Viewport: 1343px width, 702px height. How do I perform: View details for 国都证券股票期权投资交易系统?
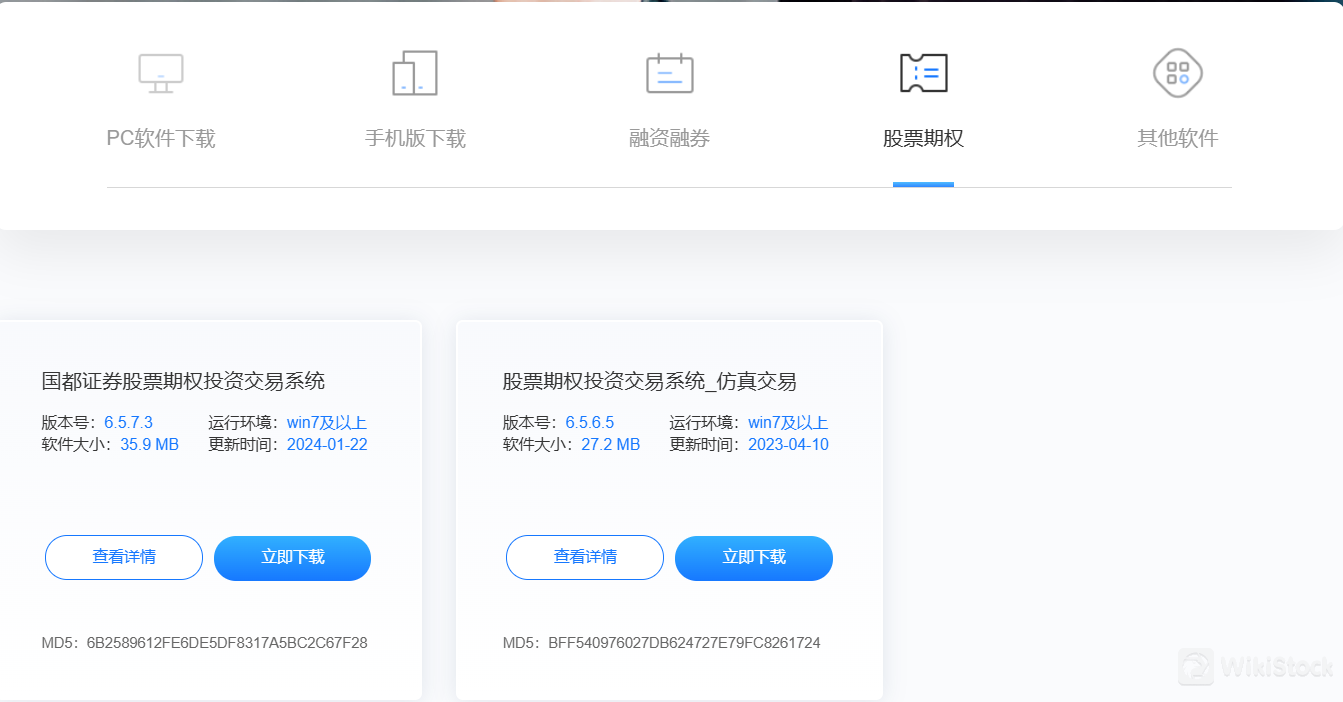[124, 558]
